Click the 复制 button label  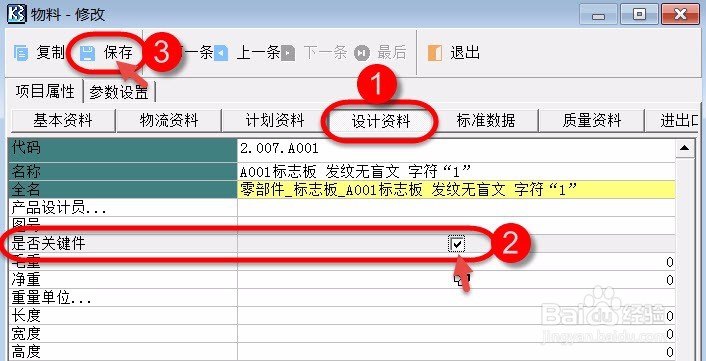[x=51, y=53]
